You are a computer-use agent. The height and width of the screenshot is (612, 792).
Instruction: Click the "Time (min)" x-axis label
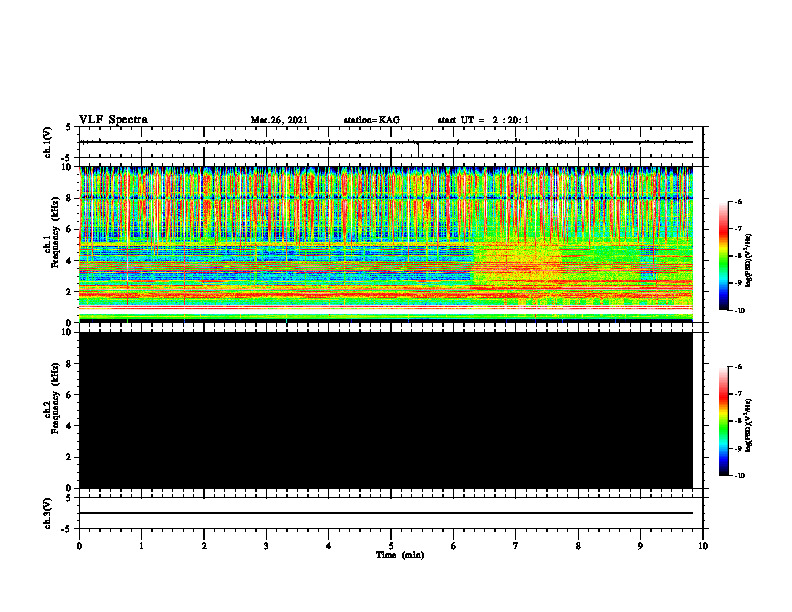[x=400, y=555]
